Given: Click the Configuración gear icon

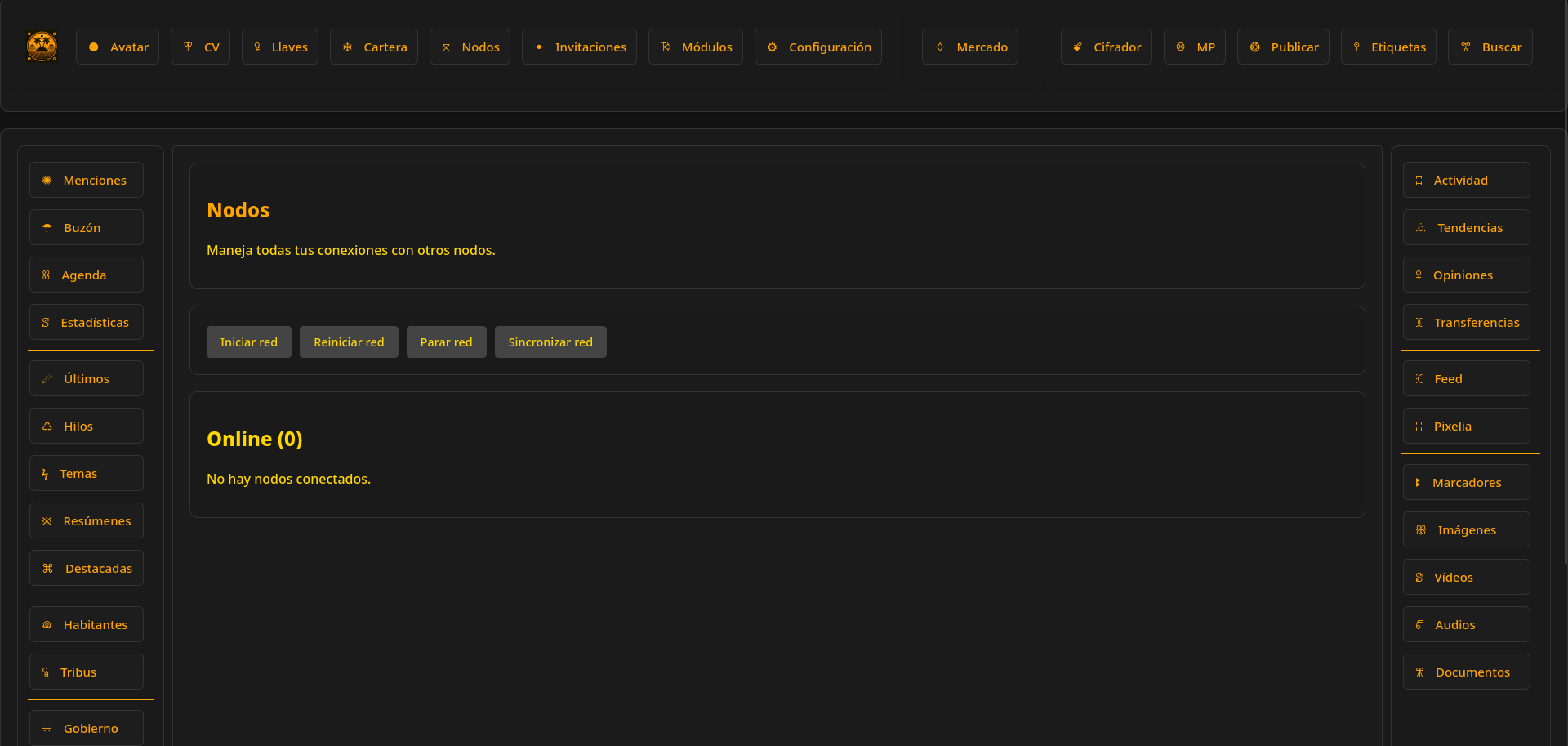Looking at the screenshot, I should [772, 47].
